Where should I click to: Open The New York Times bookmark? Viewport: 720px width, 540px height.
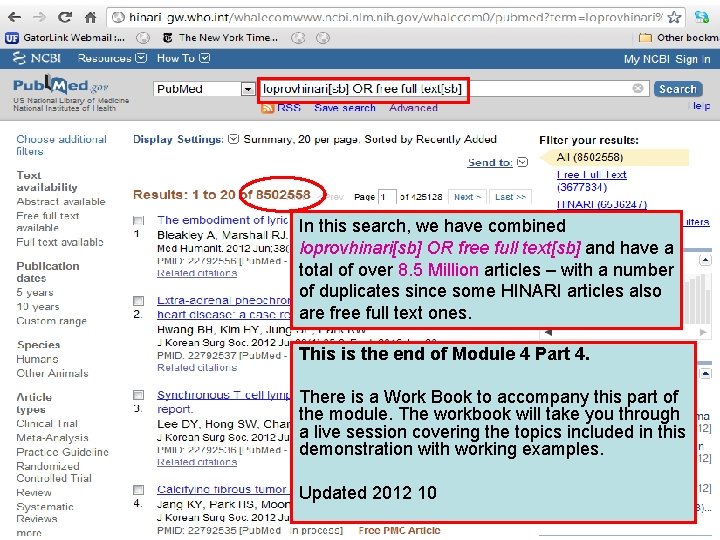click(x=220, y=38)
